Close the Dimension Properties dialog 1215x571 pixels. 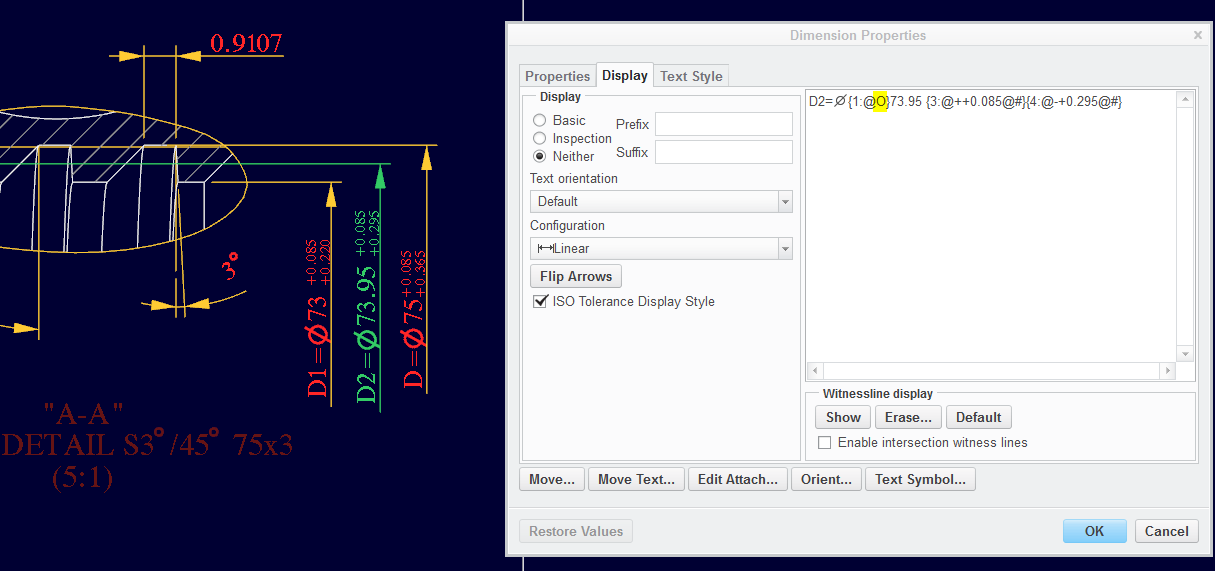[x=1198, y=35]
